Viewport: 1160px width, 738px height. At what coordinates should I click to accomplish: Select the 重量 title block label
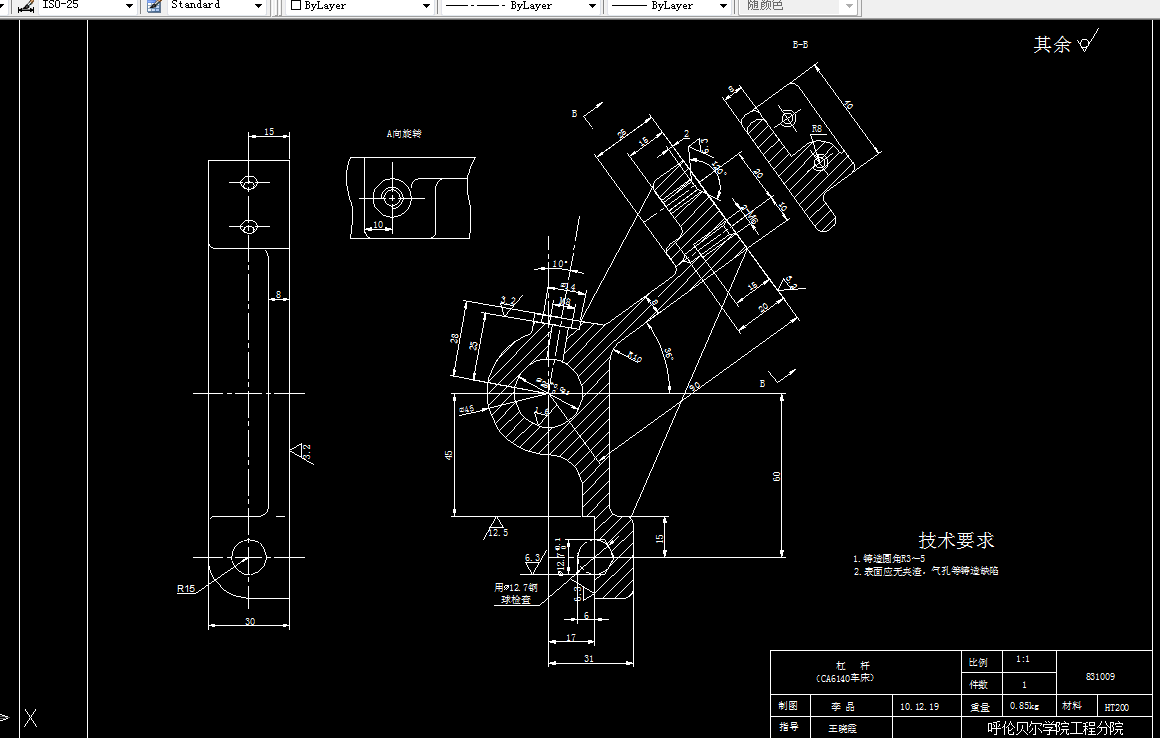[979, 707]
